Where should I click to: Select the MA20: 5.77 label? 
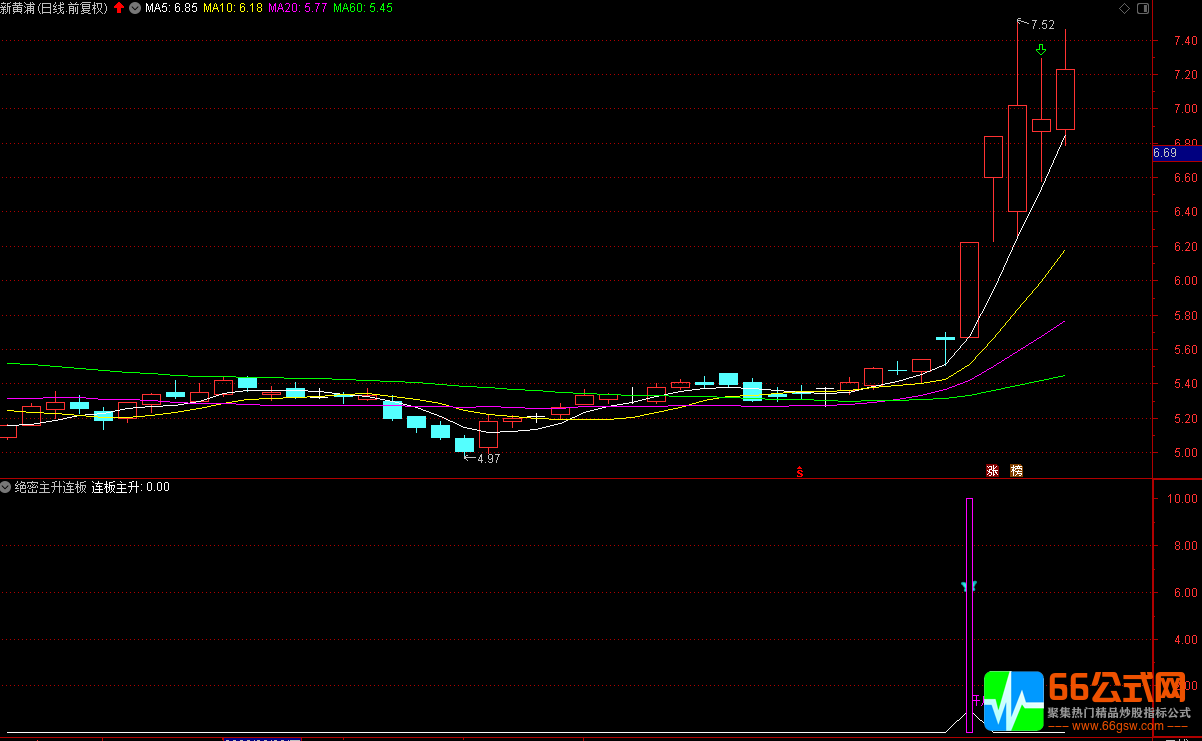coord(298,8)
